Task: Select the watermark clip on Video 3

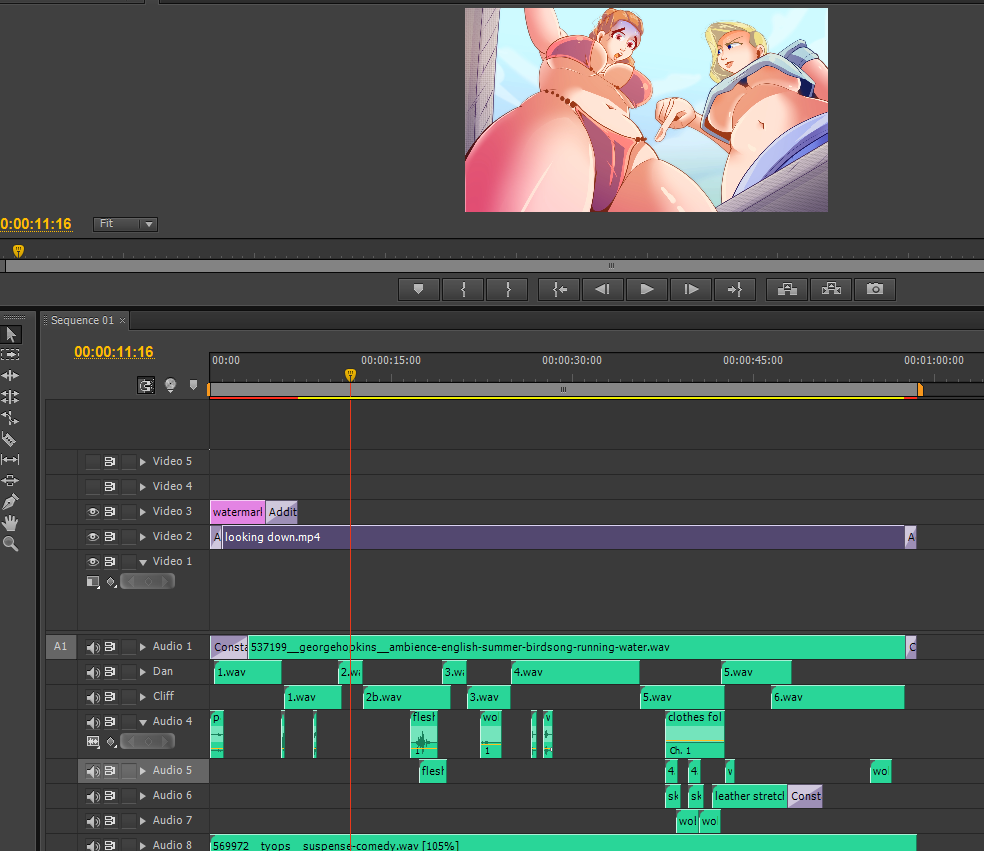Action: [237, 512]
